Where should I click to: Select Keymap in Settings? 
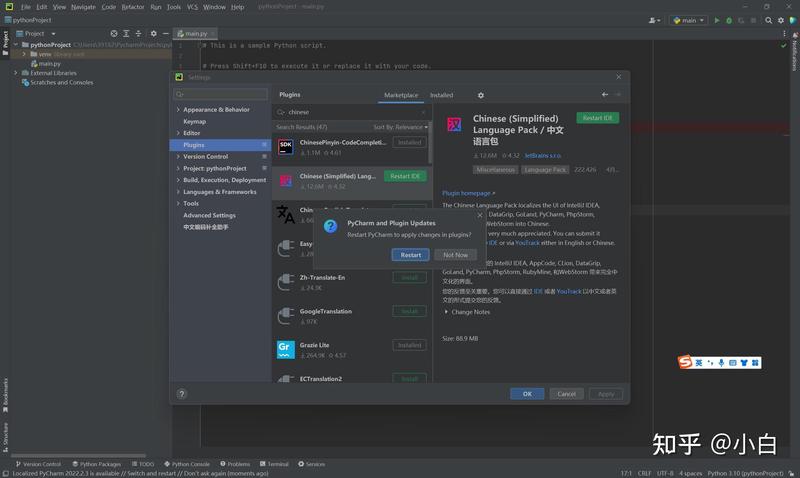coord(194,121)
